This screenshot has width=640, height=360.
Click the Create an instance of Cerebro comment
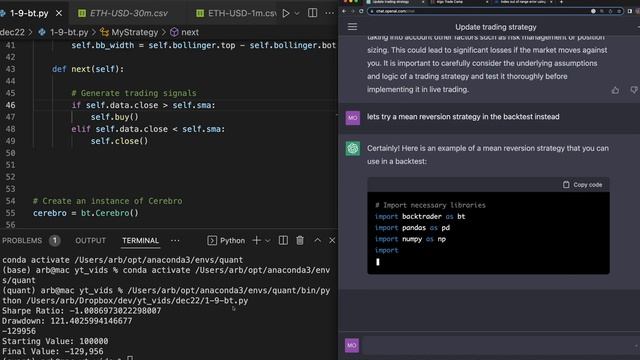click(x=108, y=201)
